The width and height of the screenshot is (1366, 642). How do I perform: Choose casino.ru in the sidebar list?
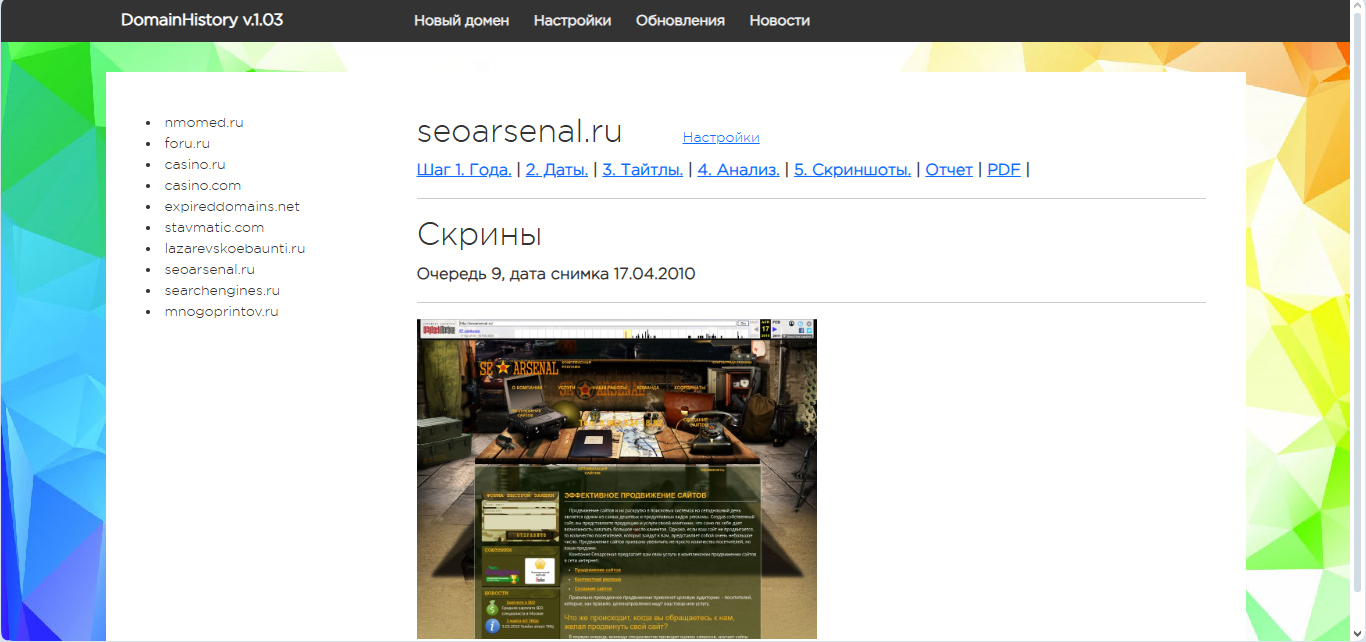click(195, 165)
